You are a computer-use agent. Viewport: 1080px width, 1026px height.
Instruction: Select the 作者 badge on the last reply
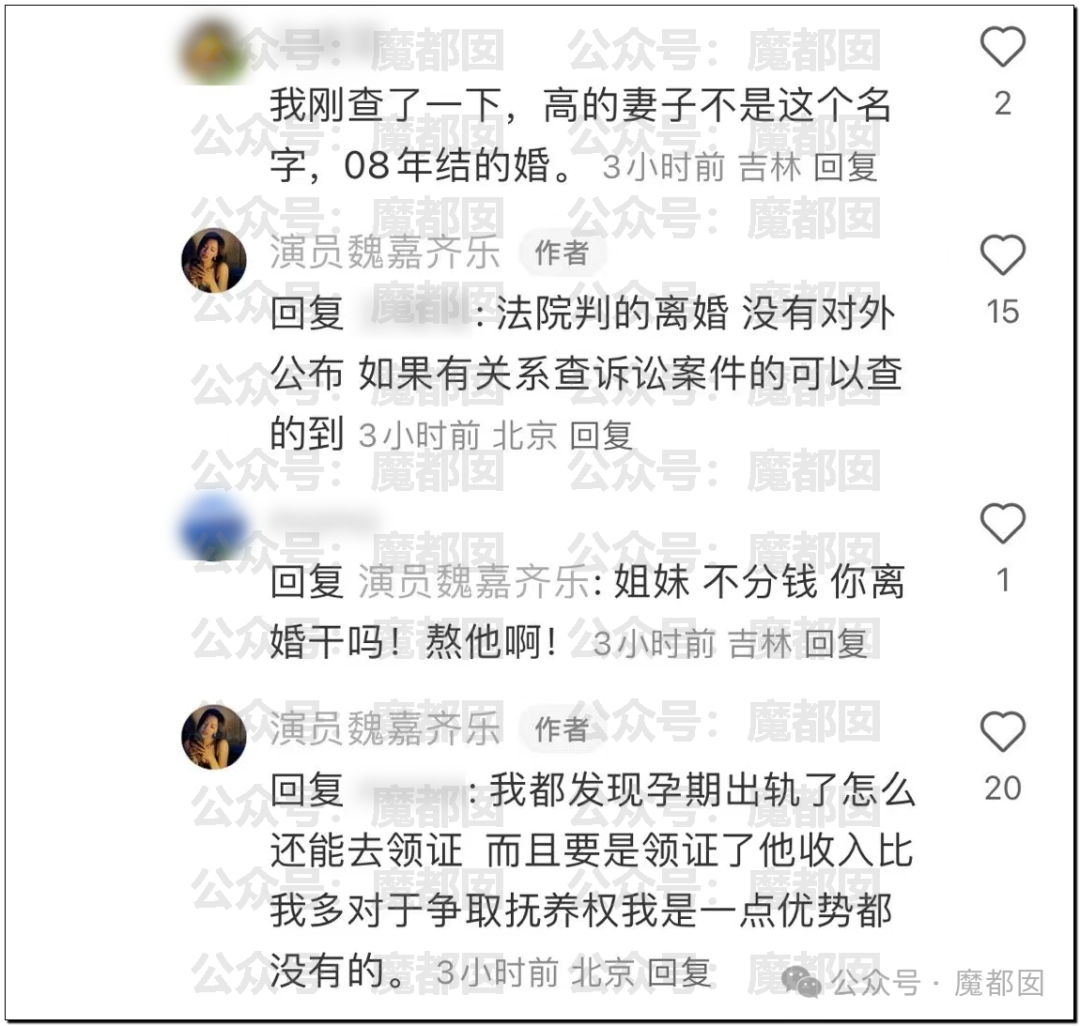(562, 729)
